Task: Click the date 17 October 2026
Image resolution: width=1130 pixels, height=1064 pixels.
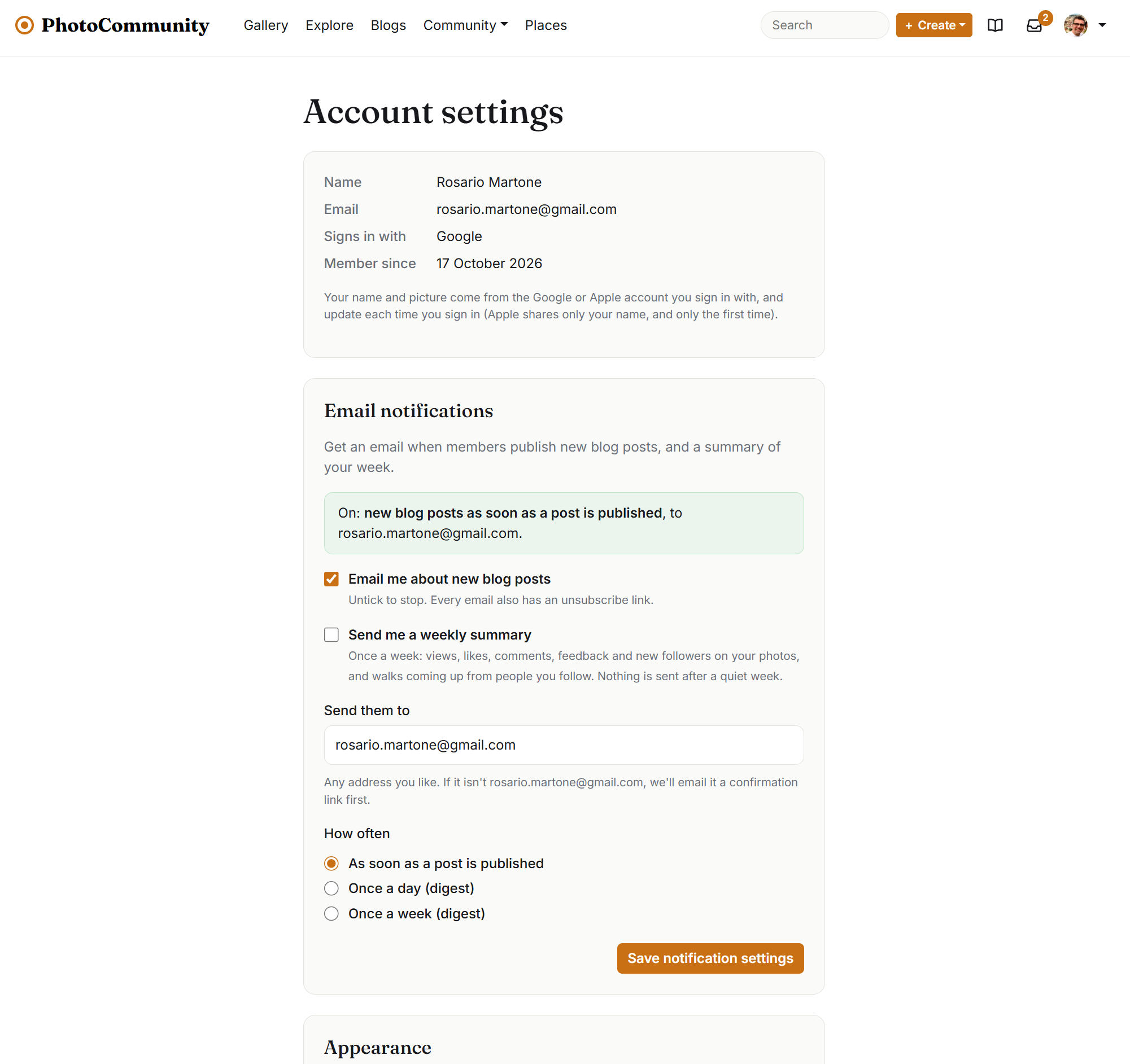Action: pyautogui.click(x=489, y=263)
